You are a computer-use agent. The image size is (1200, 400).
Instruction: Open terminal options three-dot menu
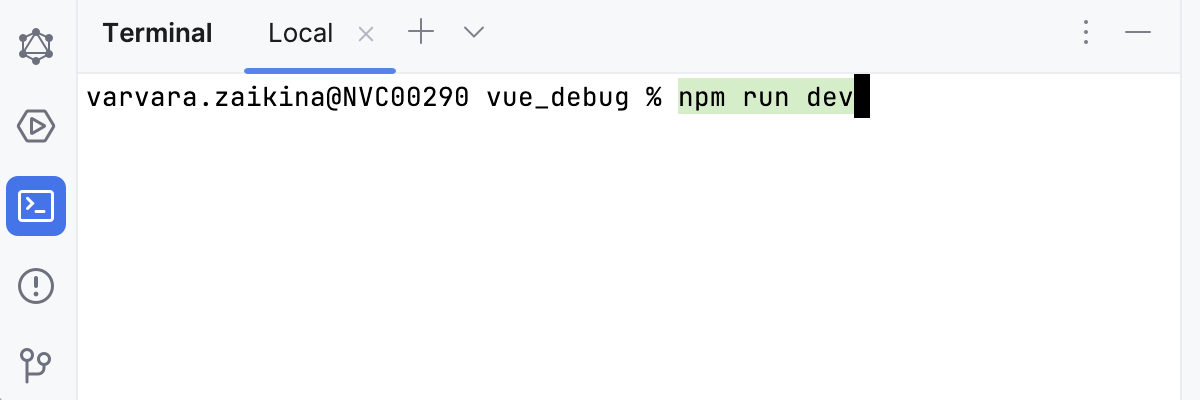click(1085, 33)
